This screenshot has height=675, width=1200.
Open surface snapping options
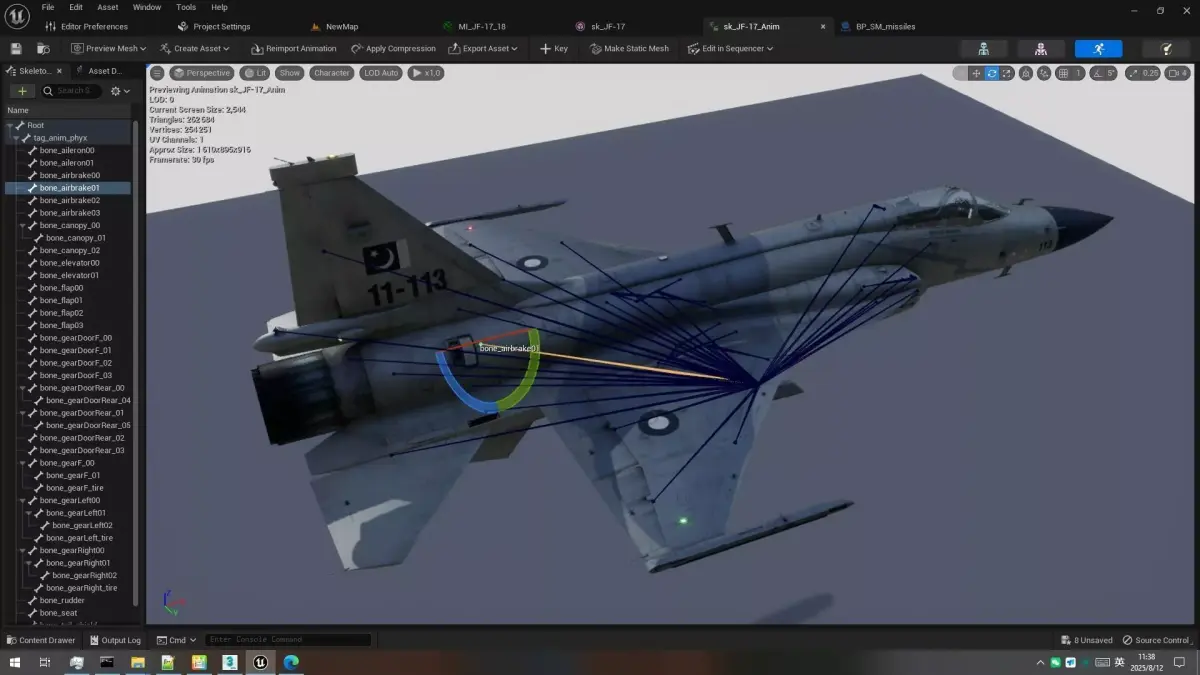[1044, 73]
